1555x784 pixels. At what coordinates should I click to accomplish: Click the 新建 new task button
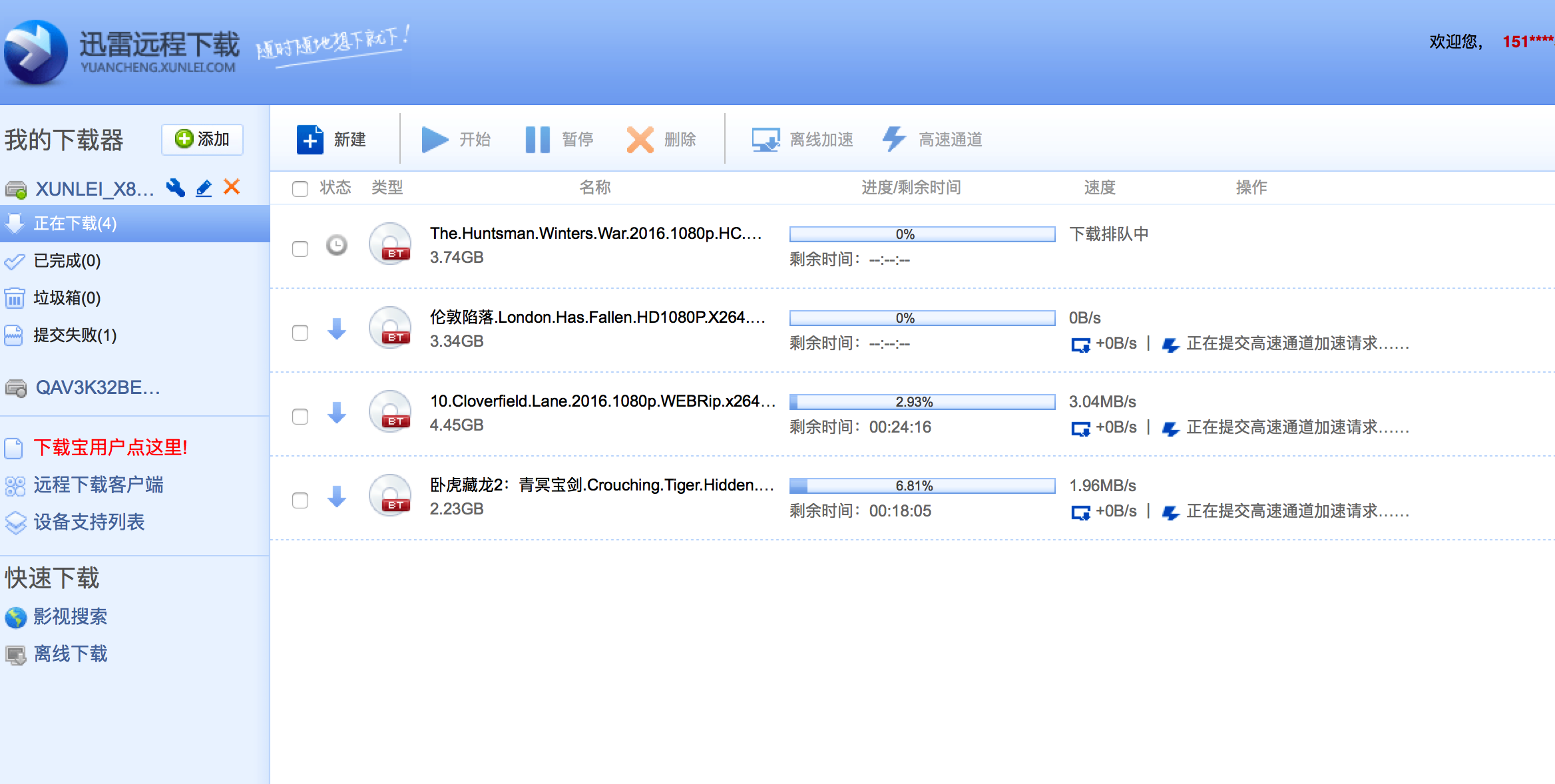click(332, 139)
